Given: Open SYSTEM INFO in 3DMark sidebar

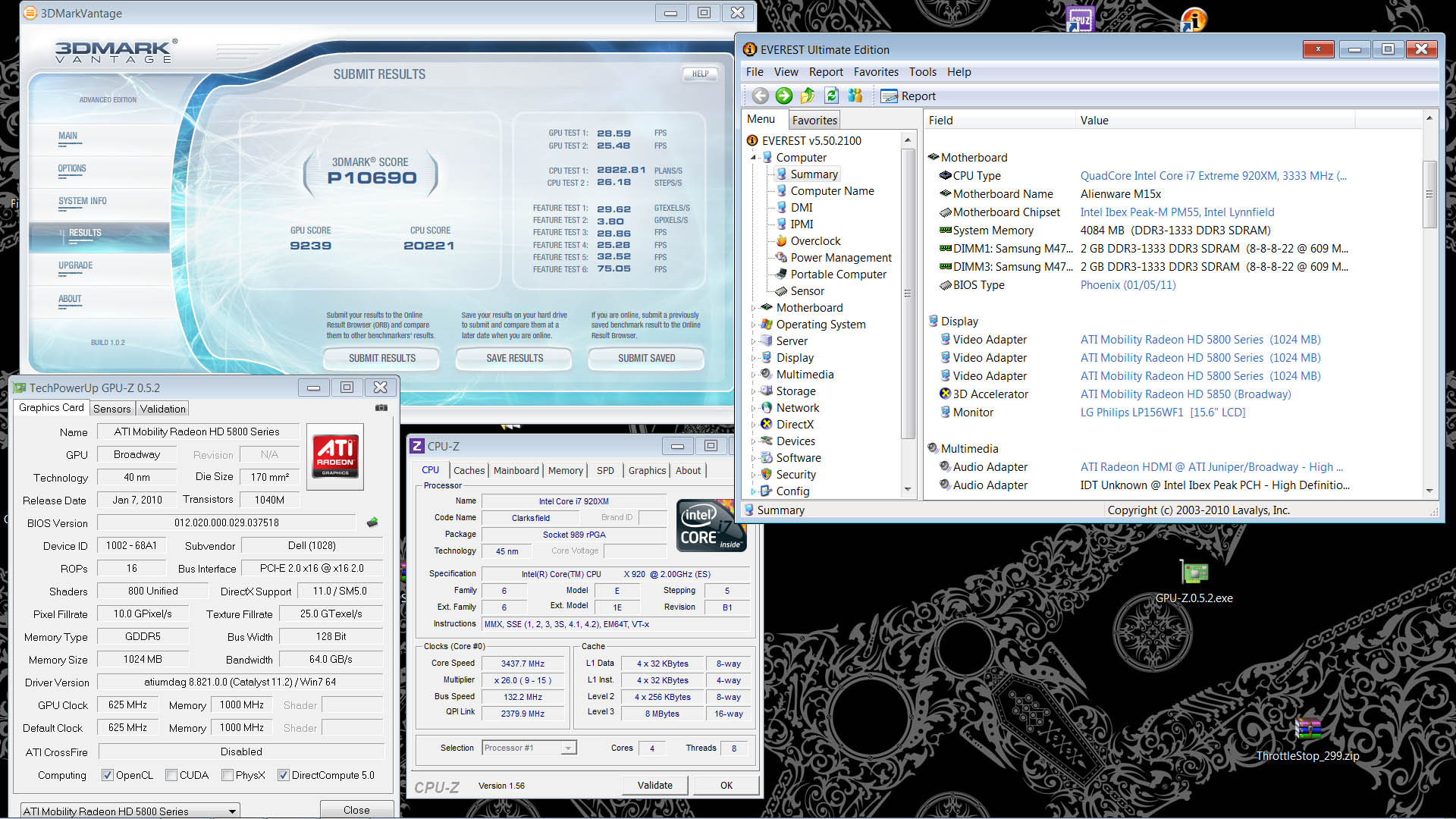Looking at the screenshot, I should click(82, 201).
